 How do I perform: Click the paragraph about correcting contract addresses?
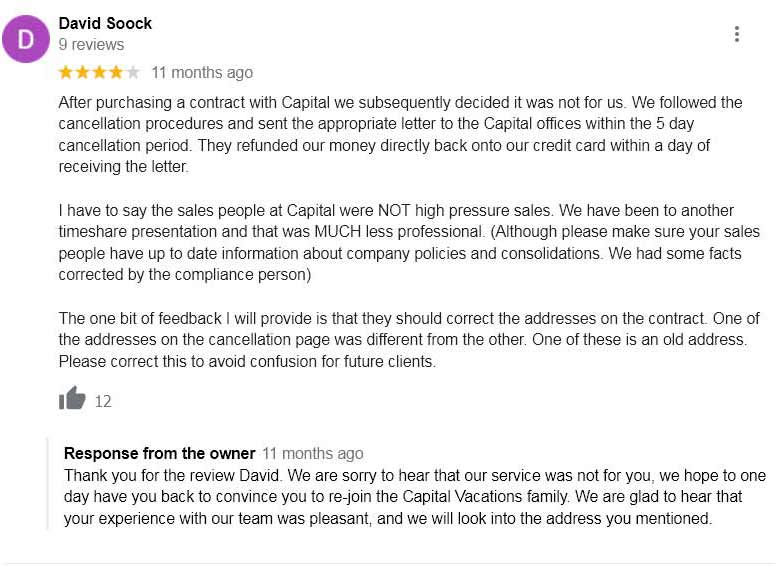(x=400, y=340)
